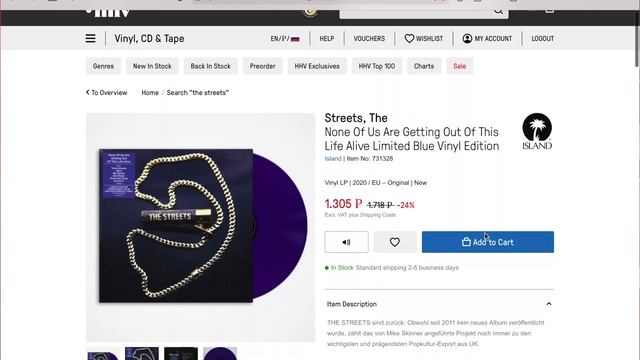This screenshot has width=640, height=360.
Task: Open the Sale category
Action: [x=460, y=66]
